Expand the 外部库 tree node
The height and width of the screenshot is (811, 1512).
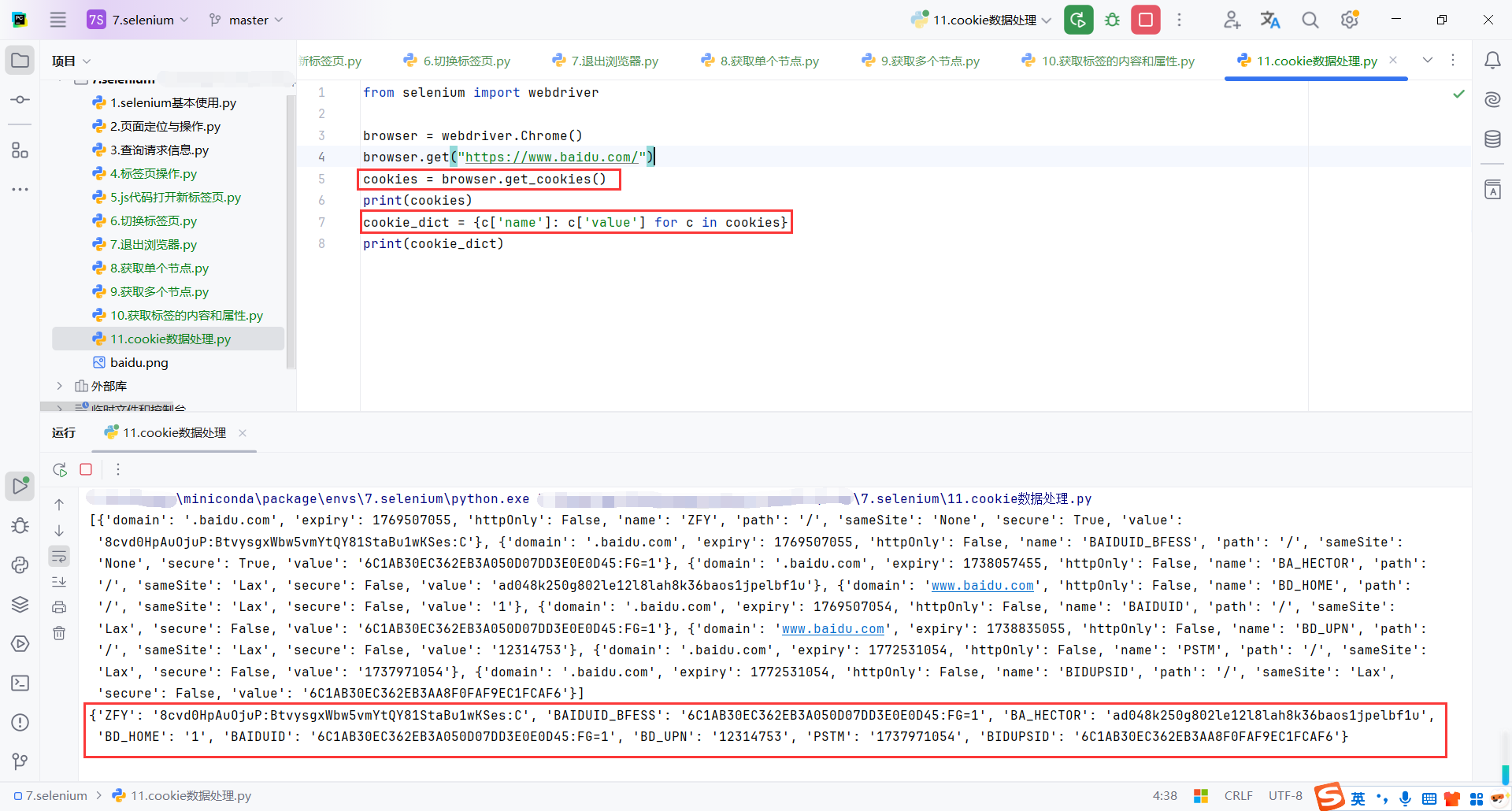pos(59,386)
